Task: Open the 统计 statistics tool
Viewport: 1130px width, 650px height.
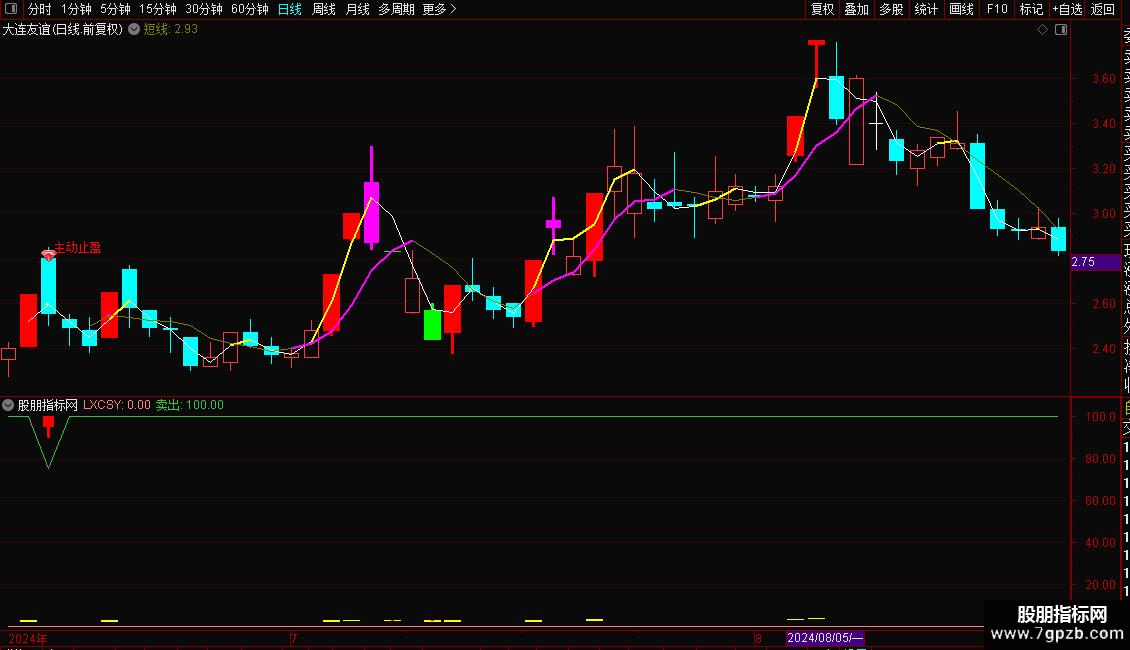Action: (x=926, y=9)
